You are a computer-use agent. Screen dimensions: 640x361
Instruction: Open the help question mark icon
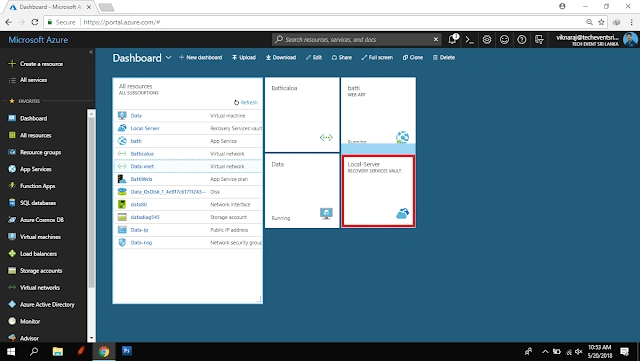[x=522, y=40]
